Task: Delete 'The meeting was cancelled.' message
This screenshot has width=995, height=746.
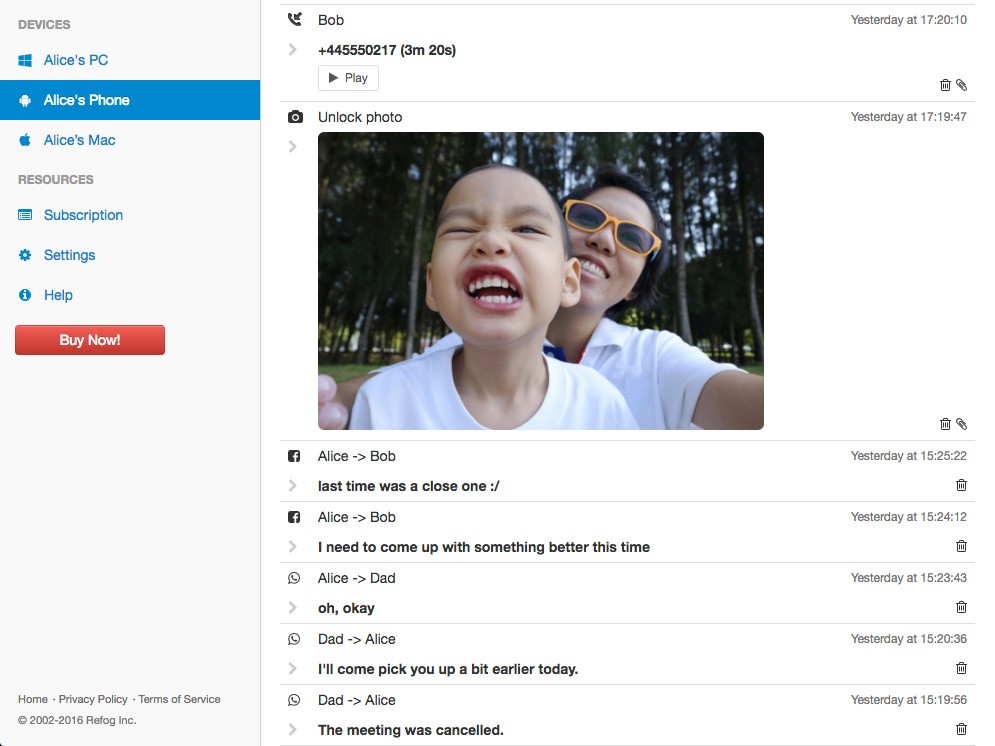Action: coord(961,730)
